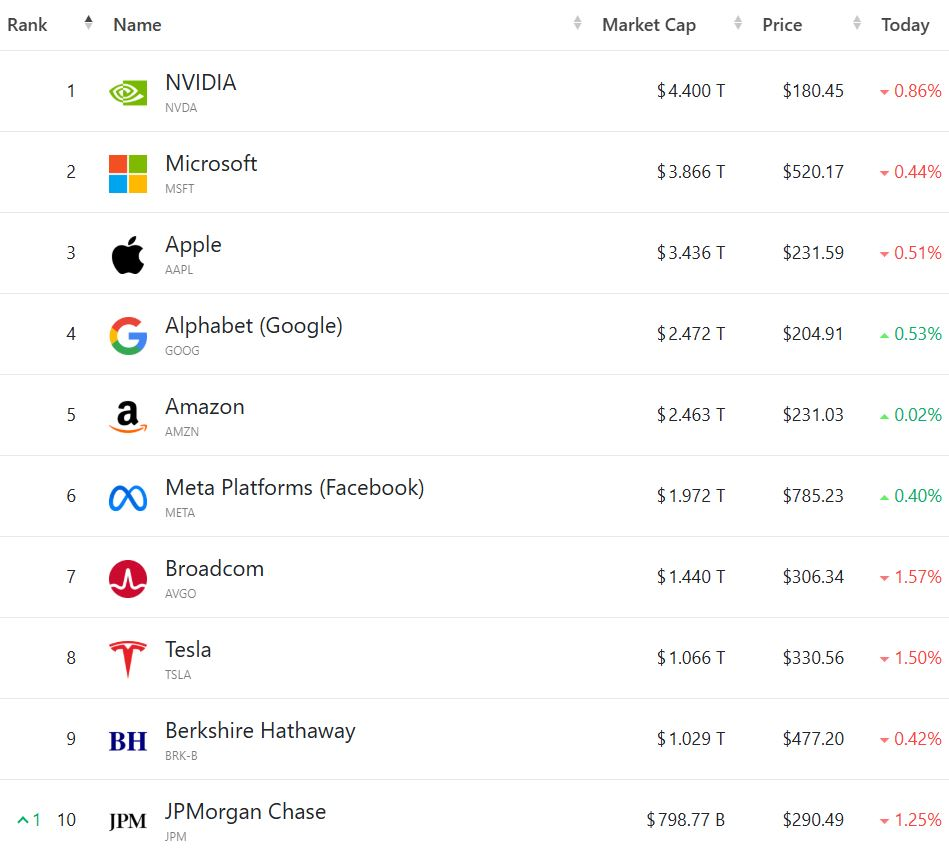This screenshot has height=851, width=949.
Task: Click the Berkshire Hathaway BH logo
Action: tap(128, 741)
